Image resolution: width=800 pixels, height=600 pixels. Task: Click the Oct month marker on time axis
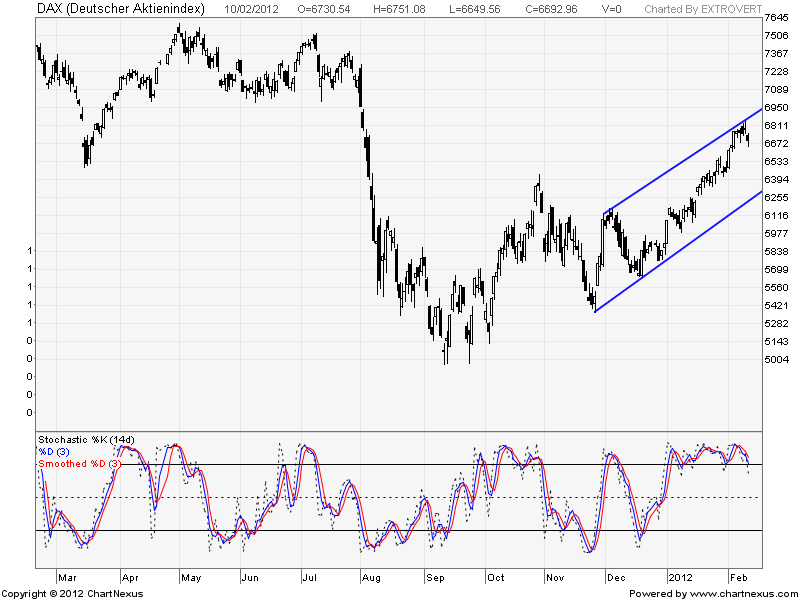pos(495,577)
